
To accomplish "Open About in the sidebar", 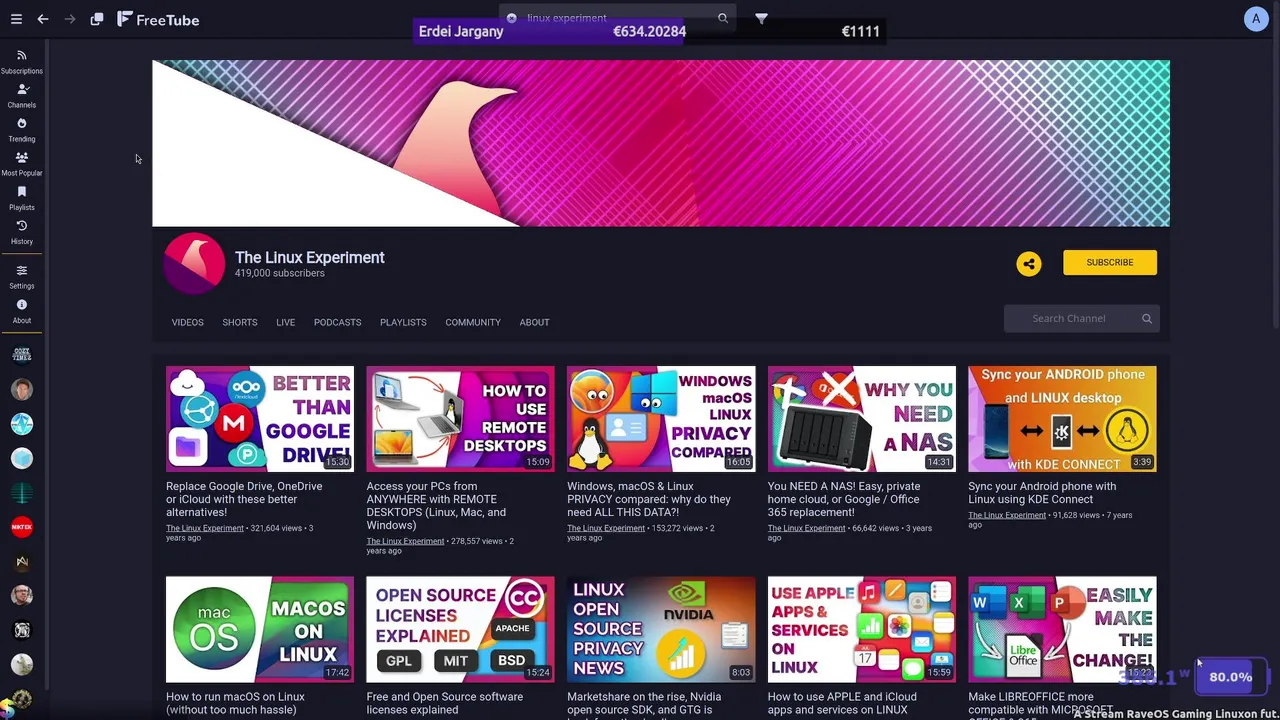I will click(x=21, y=311).
